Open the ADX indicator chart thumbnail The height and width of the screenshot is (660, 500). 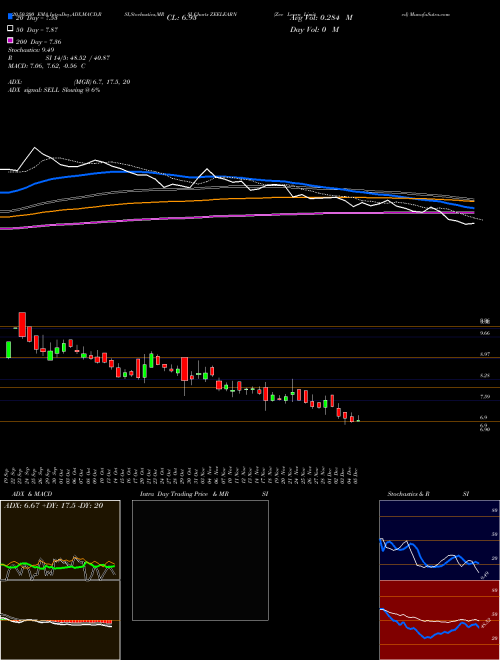pos(60,540)
